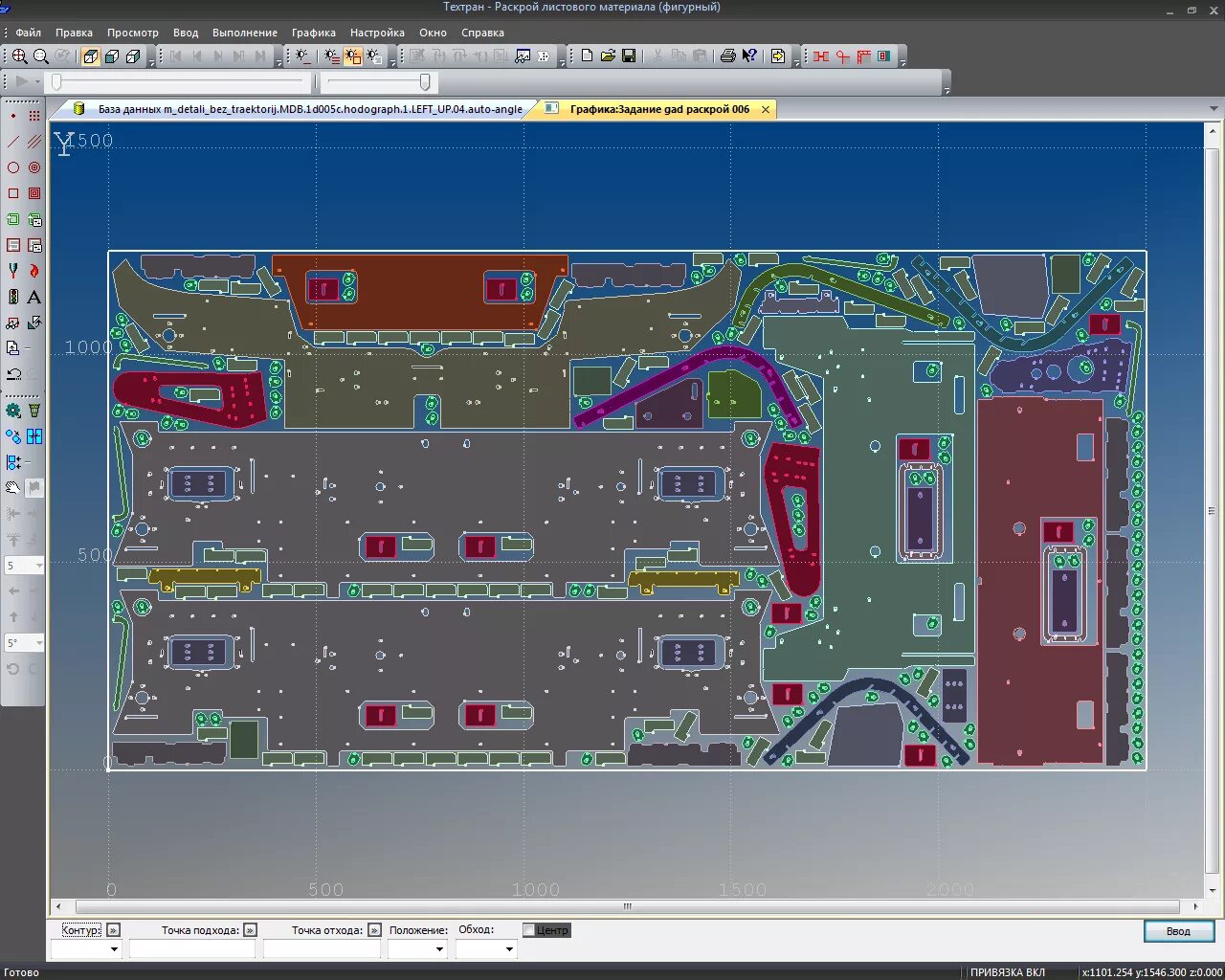The width and height of the screenshot is (1225, 980).
Task: Select the flame cutting tool icon
Action: (34, 271)
